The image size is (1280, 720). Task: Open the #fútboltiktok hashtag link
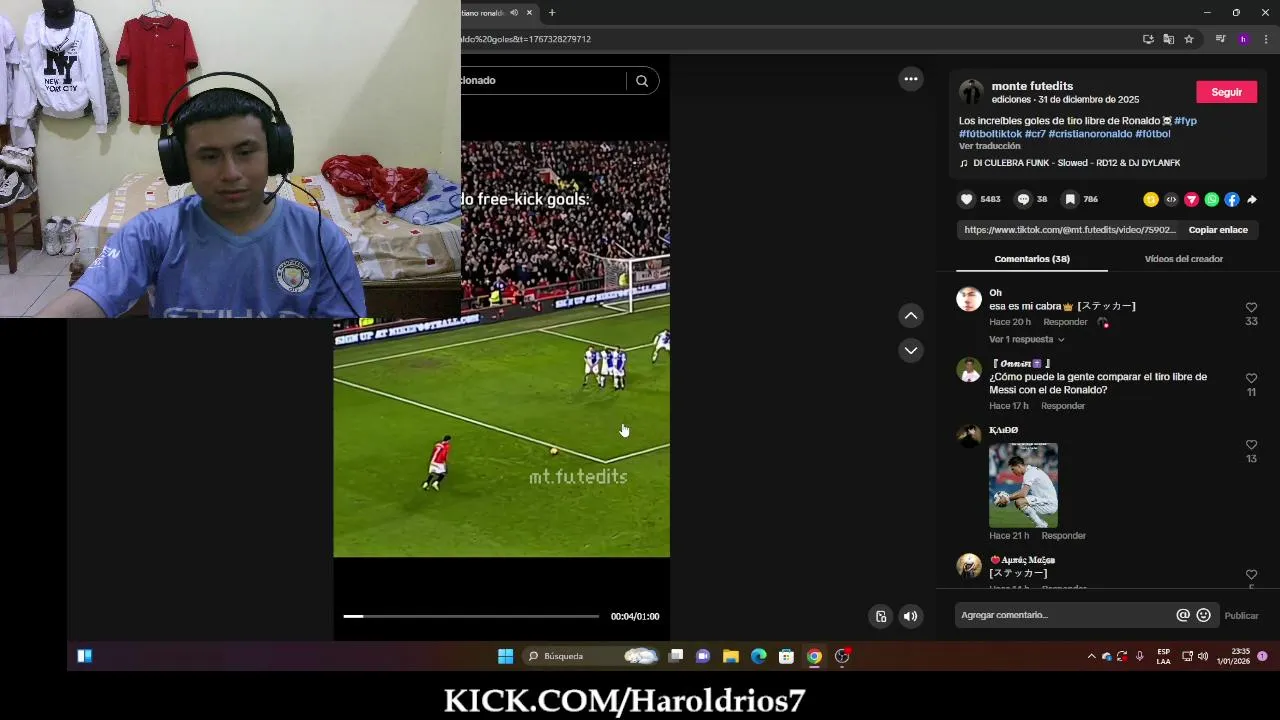990,134
